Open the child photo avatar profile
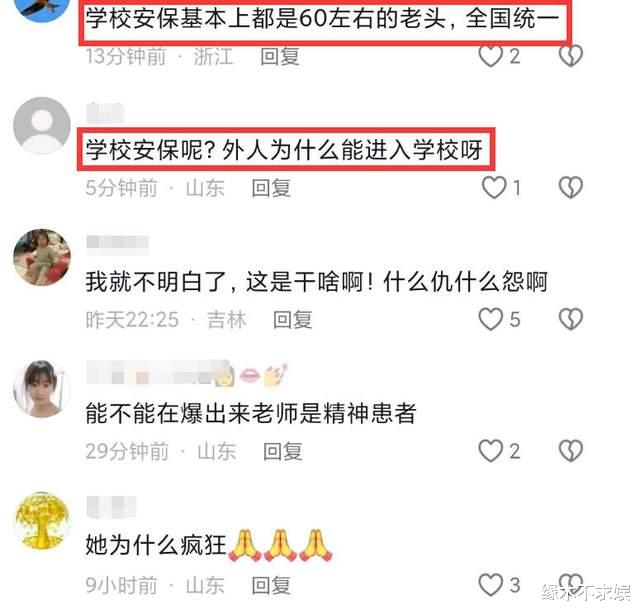This screenshot has width=640, height=614. tap(42, 257)
